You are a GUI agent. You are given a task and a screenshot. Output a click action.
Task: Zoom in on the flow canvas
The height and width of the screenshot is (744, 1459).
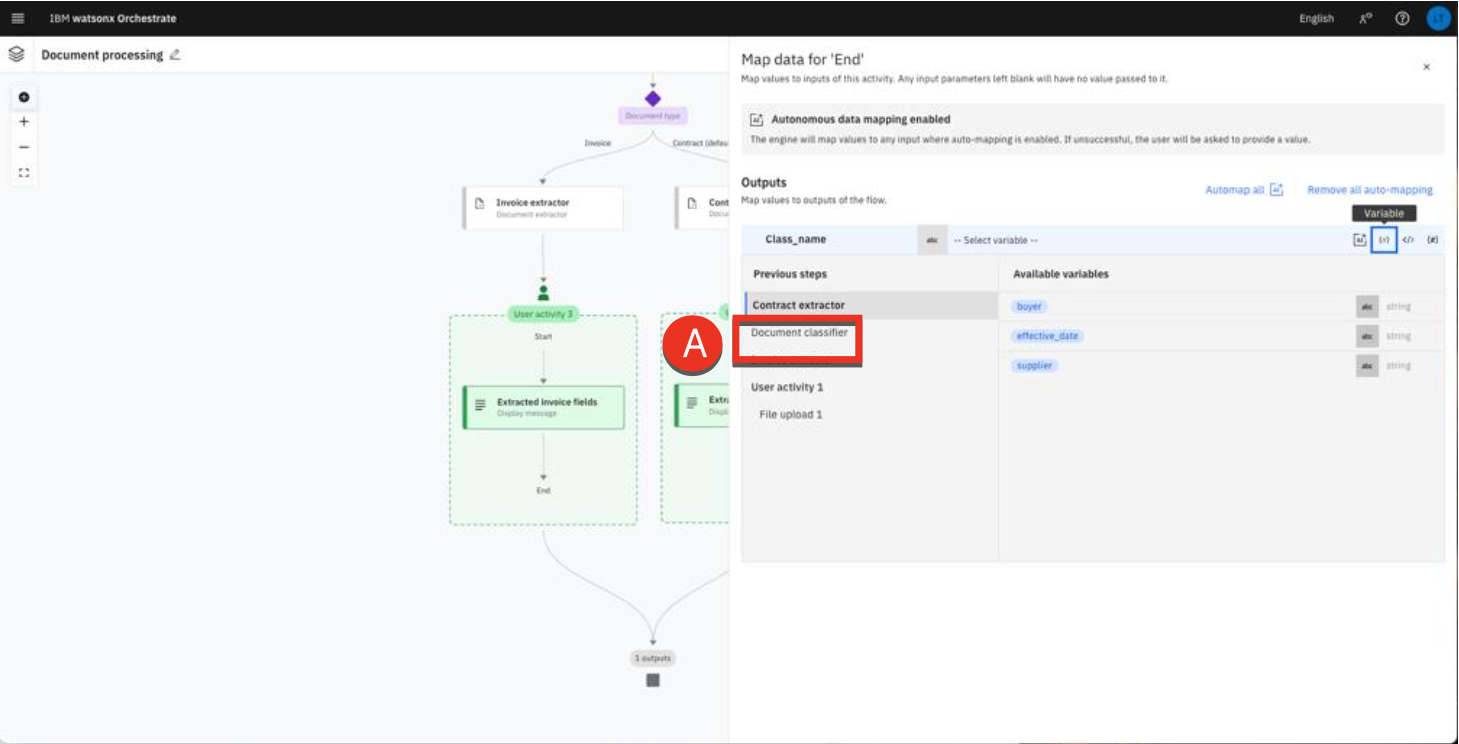(24, 122)
